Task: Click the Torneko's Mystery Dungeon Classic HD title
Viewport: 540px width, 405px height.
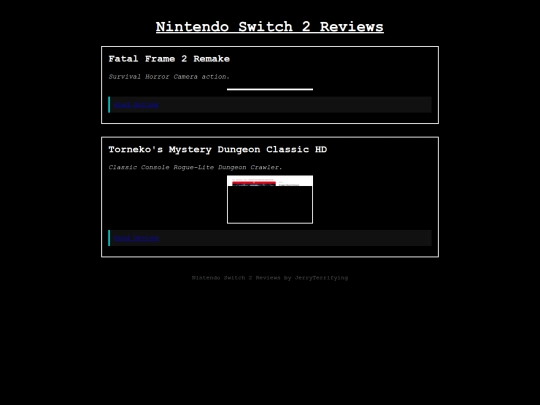Action: pyautogui.click(x=218, y=149)
